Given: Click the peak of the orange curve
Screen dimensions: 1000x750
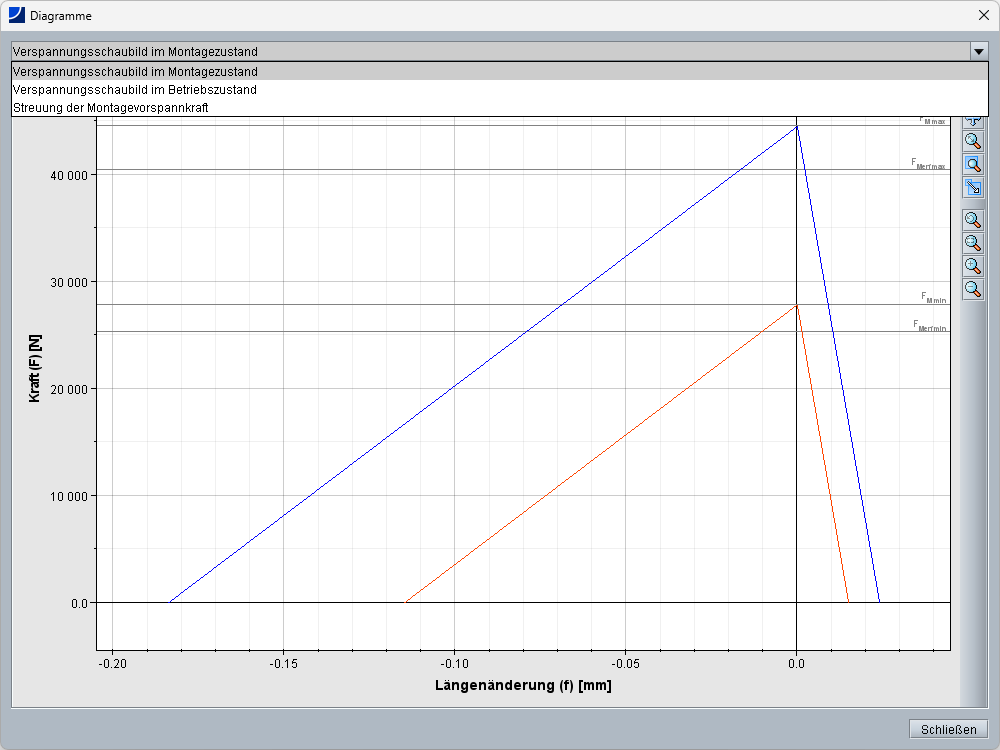Looking at the screenshot, I should coord(796,305).
